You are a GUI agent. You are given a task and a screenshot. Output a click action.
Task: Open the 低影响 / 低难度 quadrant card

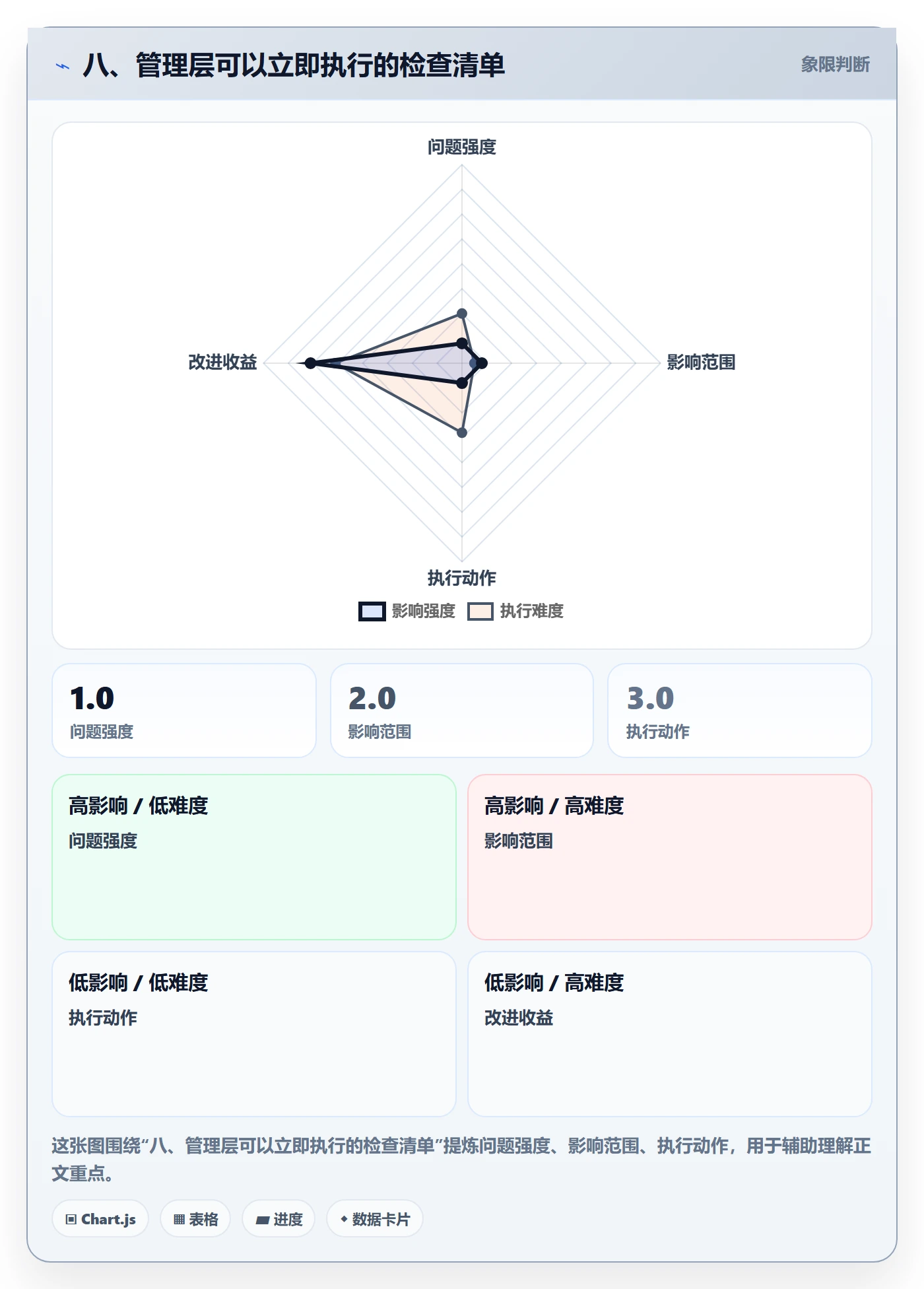pos(254,1034)
